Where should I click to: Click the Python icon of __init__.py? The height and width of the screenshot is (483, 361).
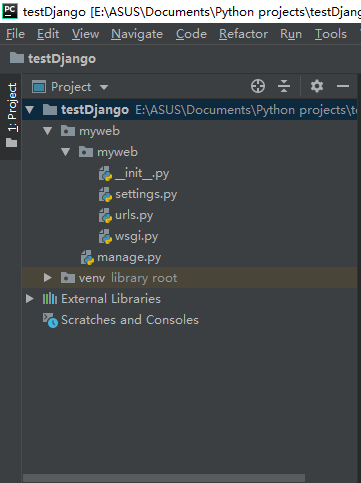coord(105,174)
